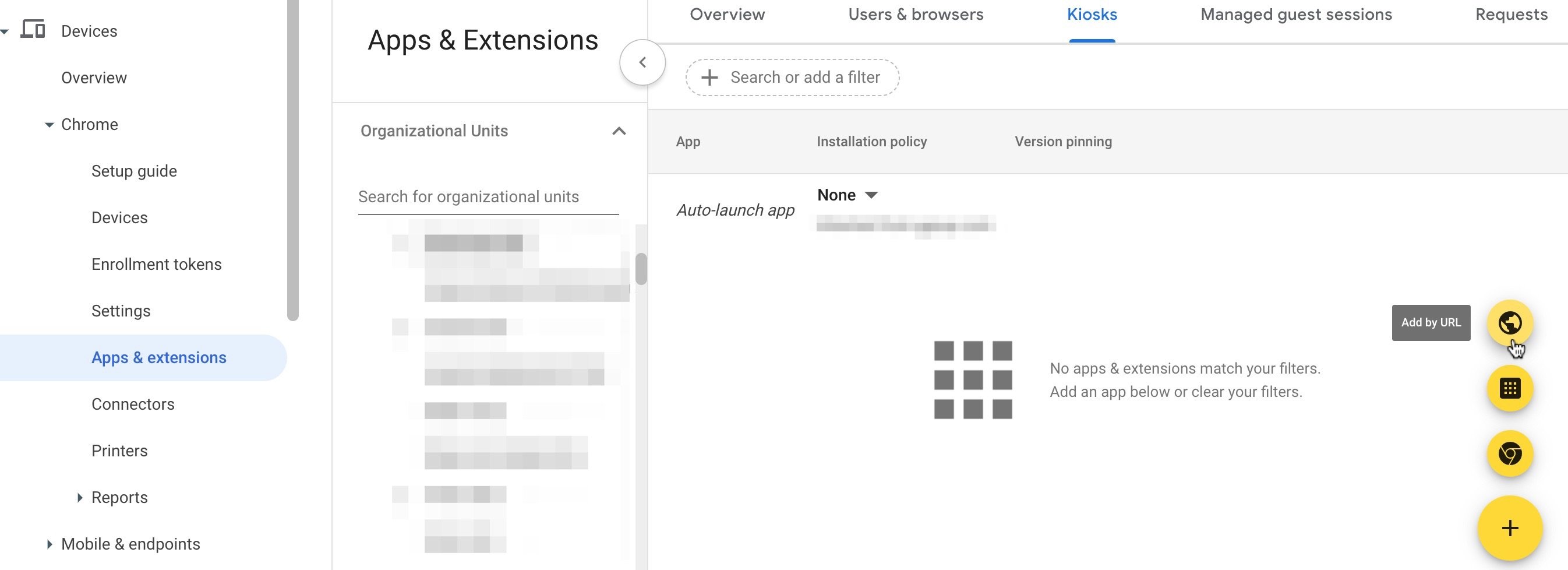Click the yellow Chrome Web Store button

(x=1510, y=453)
